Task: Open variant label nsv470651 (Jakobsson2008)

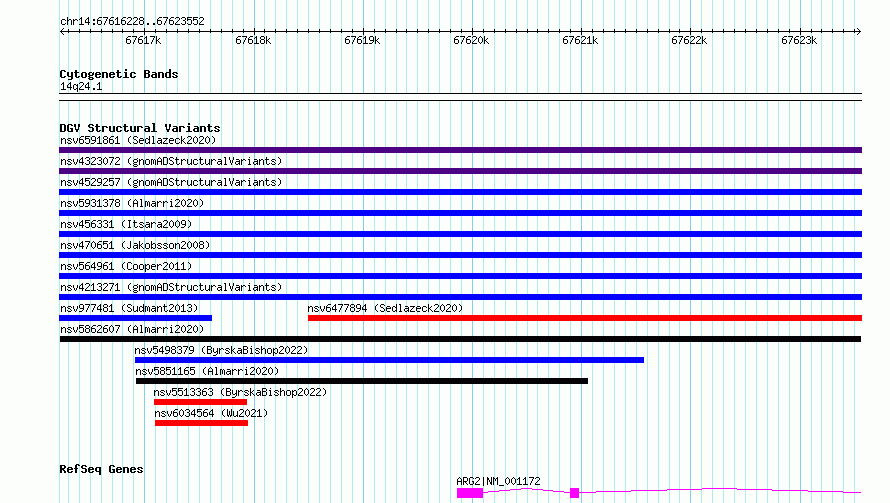Action: coord(135,245)
